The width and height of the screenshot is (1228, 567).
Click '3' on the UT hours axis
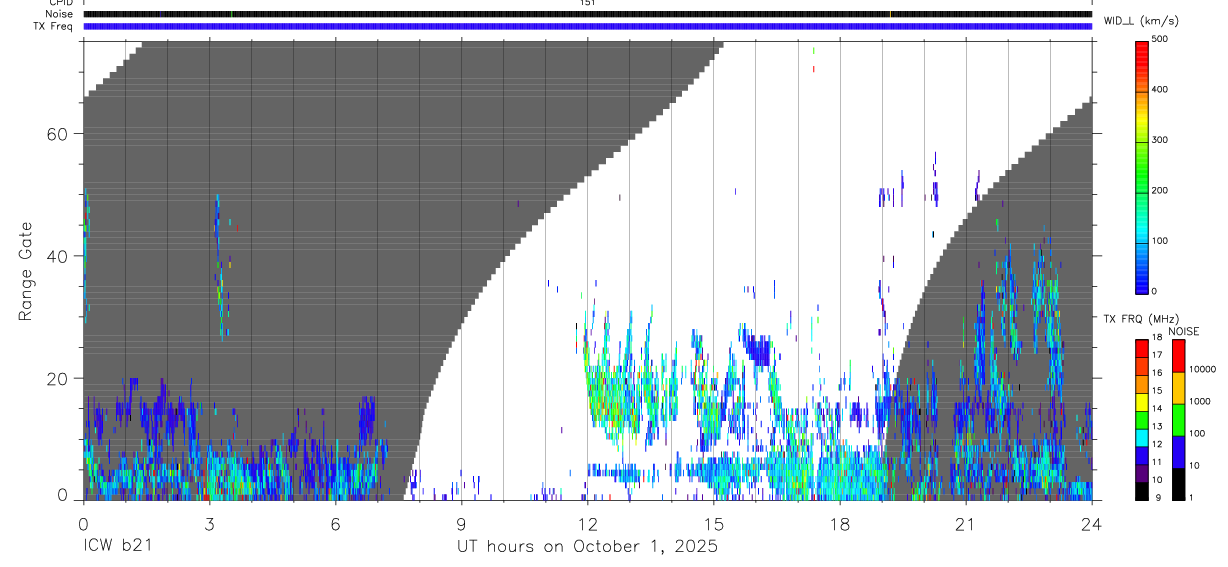pyautogui.click(x=209, y=523)
